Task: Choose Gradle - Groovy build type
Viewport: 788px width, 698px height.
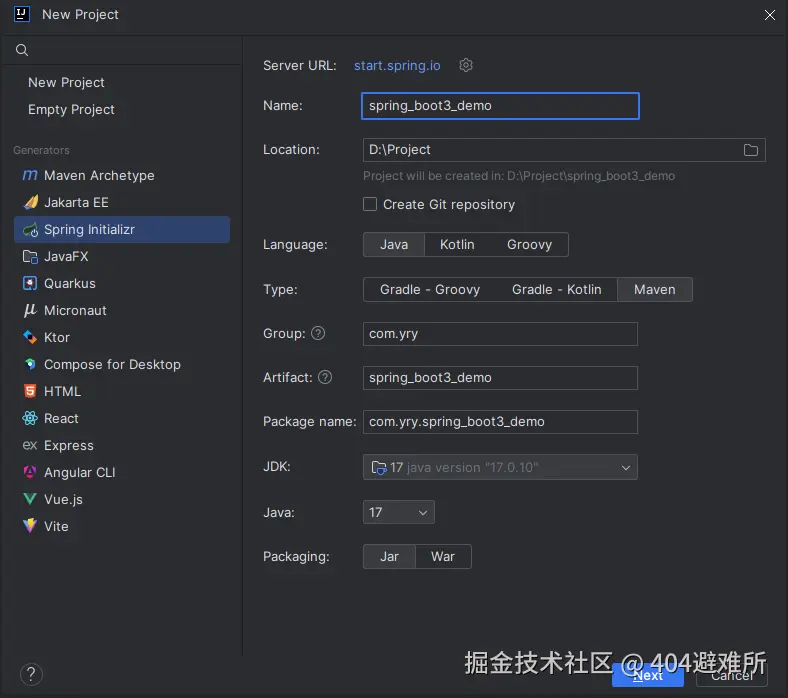Action: (430, 289)
